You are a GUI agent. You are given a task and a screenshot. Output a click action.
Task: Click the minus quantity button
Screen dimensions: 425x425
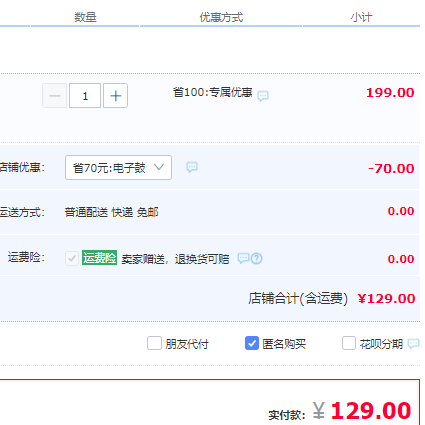tap(55, 96)
